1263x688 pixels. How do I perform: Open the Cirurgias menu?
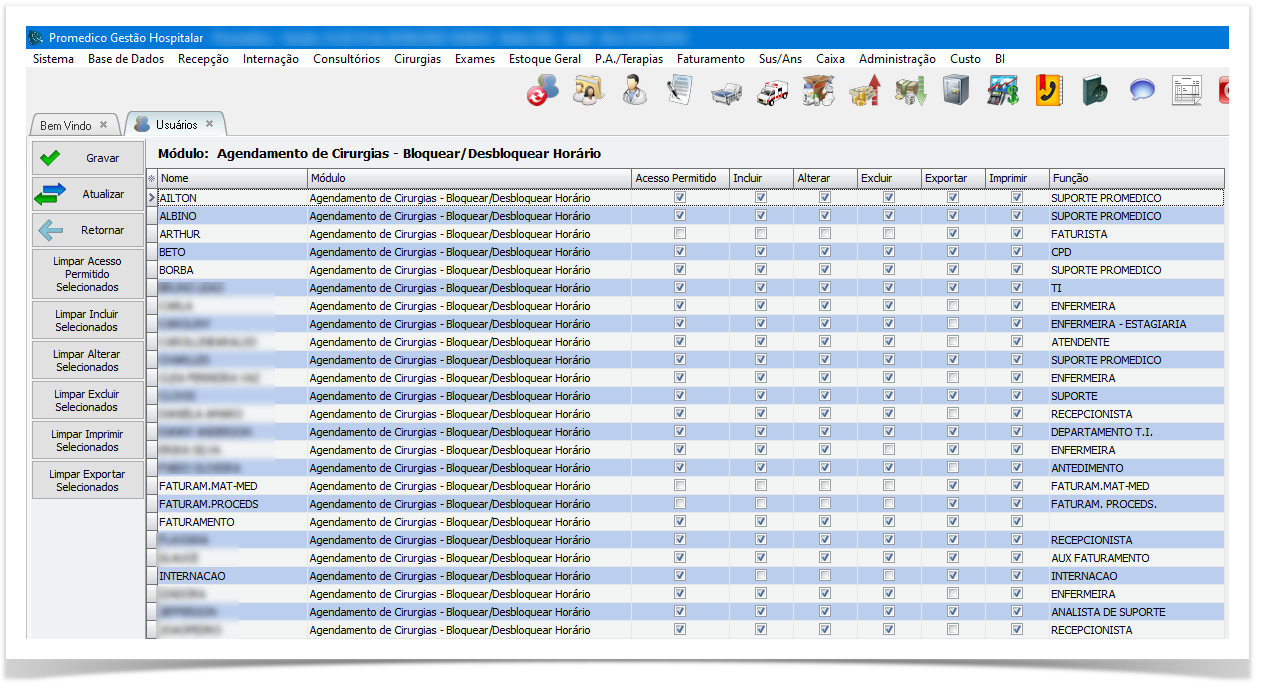click(x=417, y=59)
